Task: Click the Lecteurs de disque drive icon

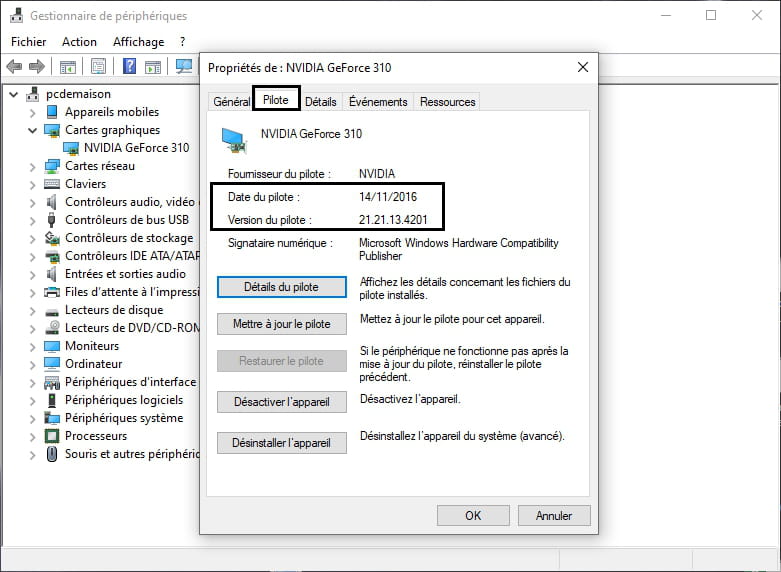Action: pos(52,311)
